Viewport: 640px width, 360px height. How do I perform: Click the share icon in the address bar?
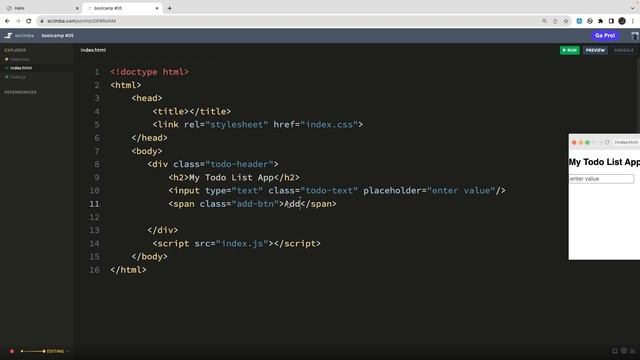coord(555,21)
